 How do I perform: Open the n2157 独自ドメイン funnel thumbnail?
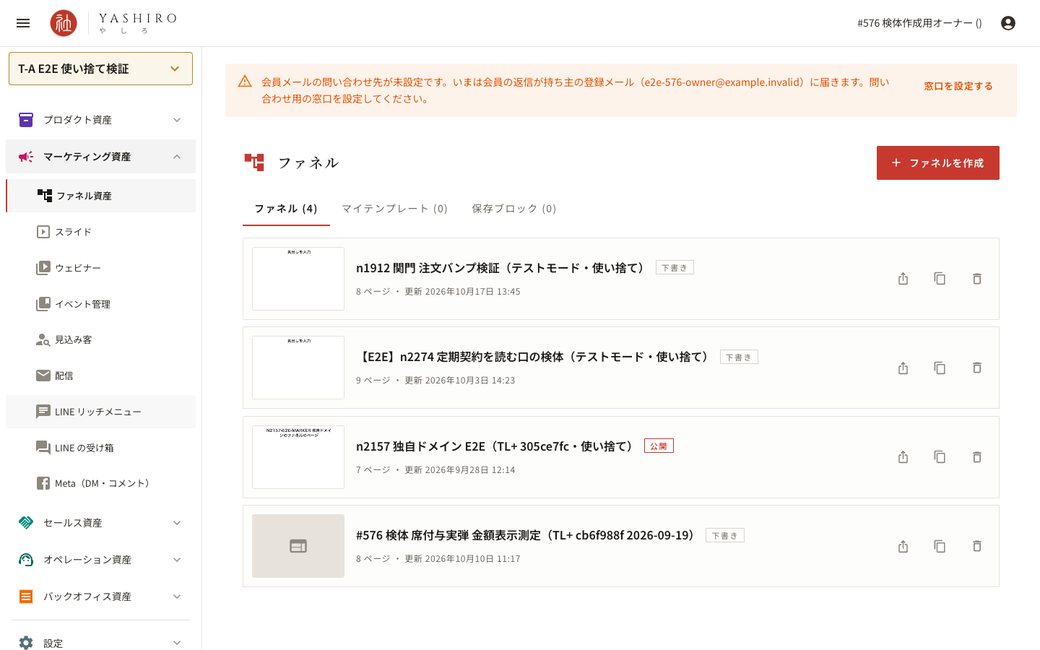tap(298, 457)
